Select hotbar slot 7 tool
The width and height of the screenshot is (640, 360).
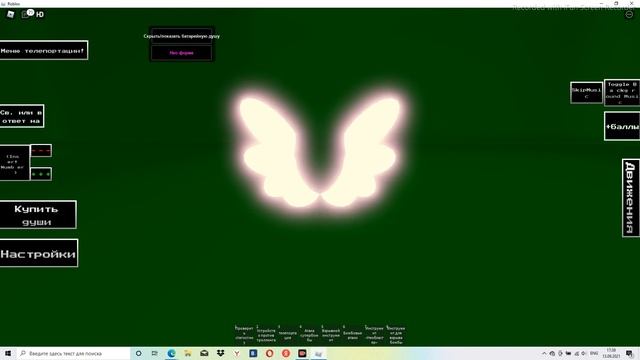point(374,335)
